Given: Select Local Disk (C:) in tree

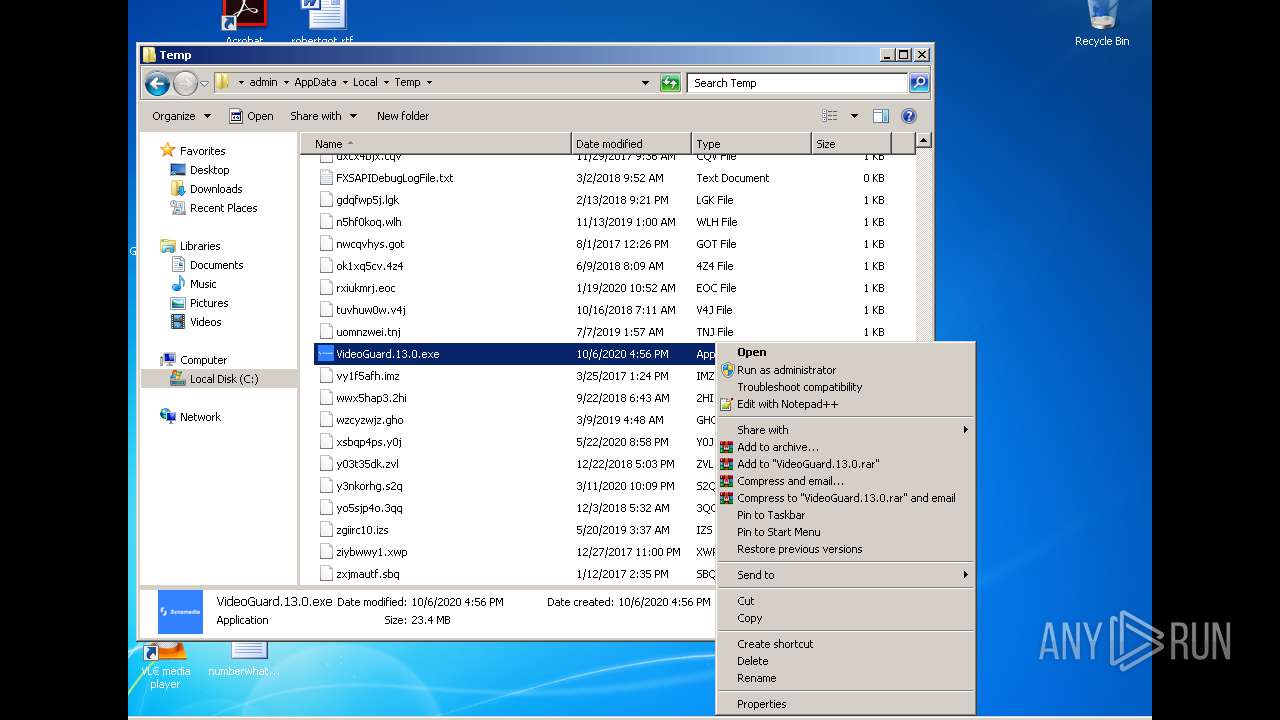Looking at the screenshot, I should click(224, 379).
